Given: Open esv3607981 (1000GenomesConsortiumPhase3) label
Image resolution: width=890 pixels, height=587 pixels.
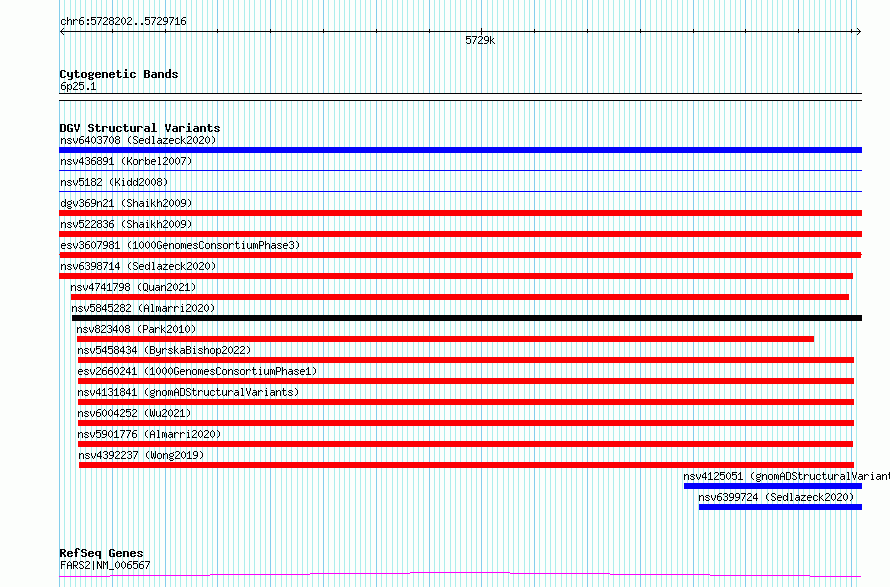Looking at the screenshot, I should tap(180, 245).
